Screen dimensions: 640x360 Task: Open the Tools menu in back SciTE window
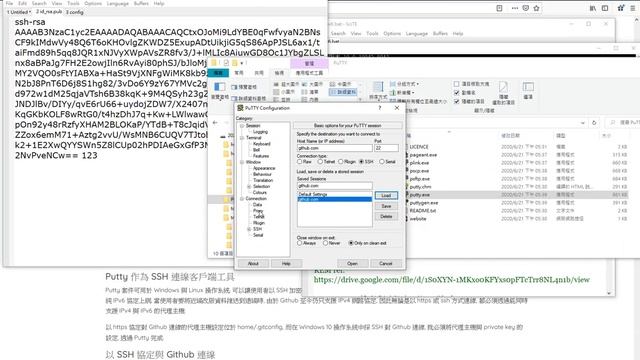pyautogui.click(x=372, y=33)
